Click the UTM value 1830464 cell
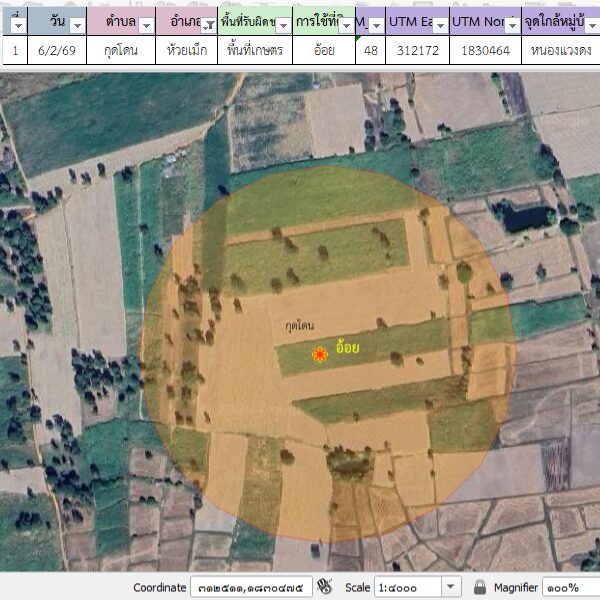The height and width of the screenshot is (600, 600). 485,50
